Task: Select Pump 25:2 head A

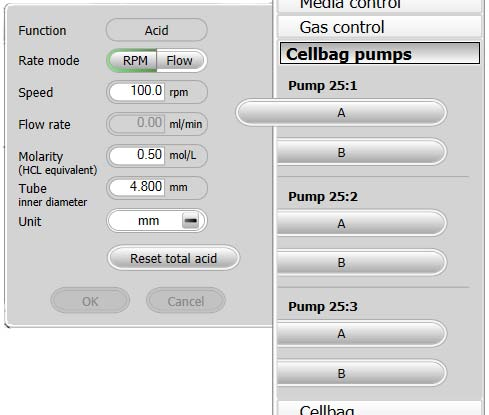Action: point(361,223)
